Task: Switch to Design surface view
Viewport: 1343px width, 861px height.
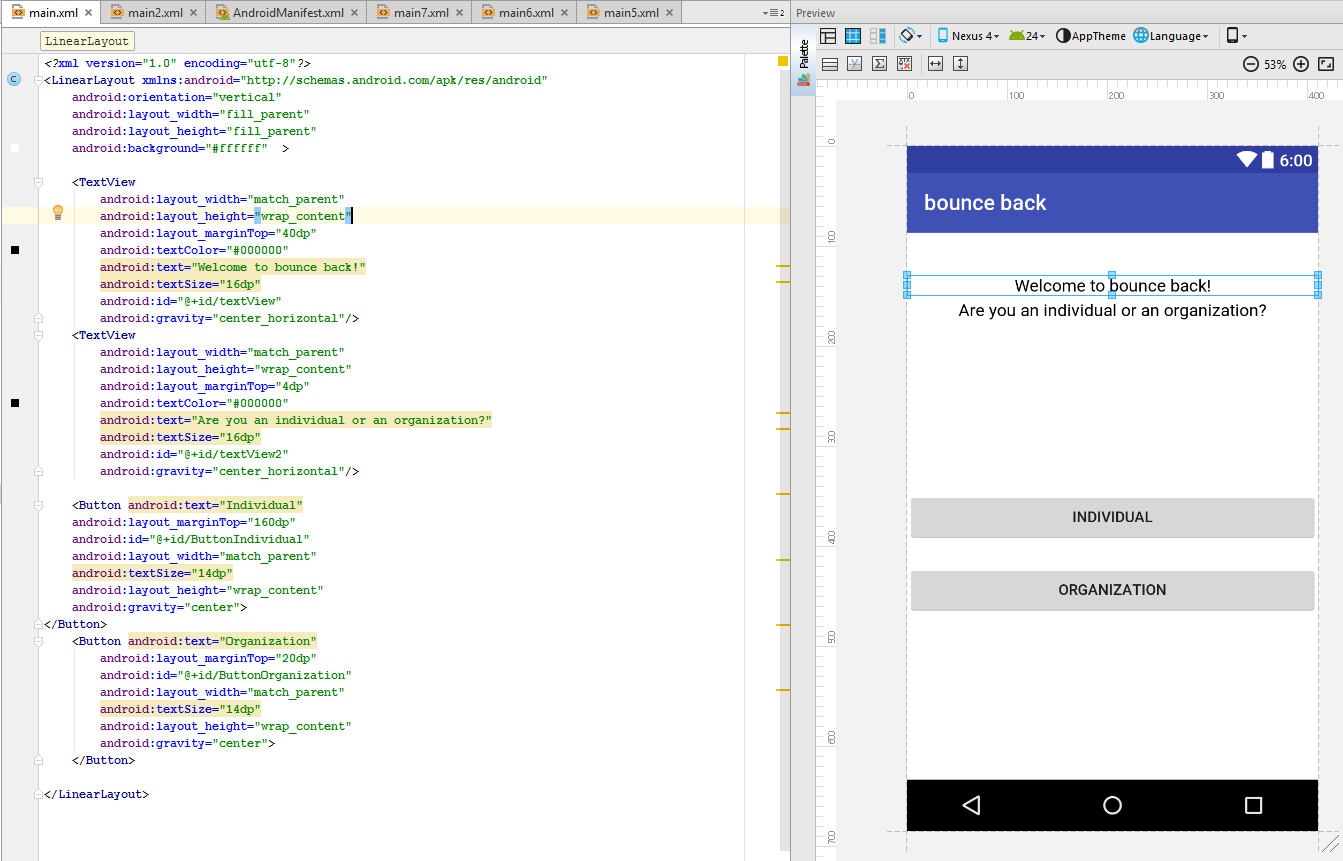Action: tap(828, 36)
